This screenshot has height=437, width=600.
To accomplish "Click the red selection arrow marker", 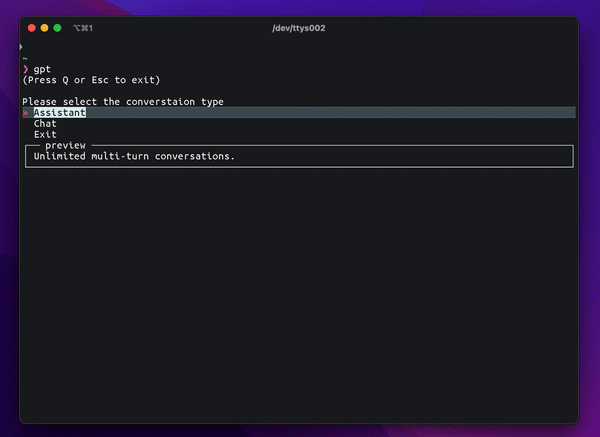I will (25, 113).
